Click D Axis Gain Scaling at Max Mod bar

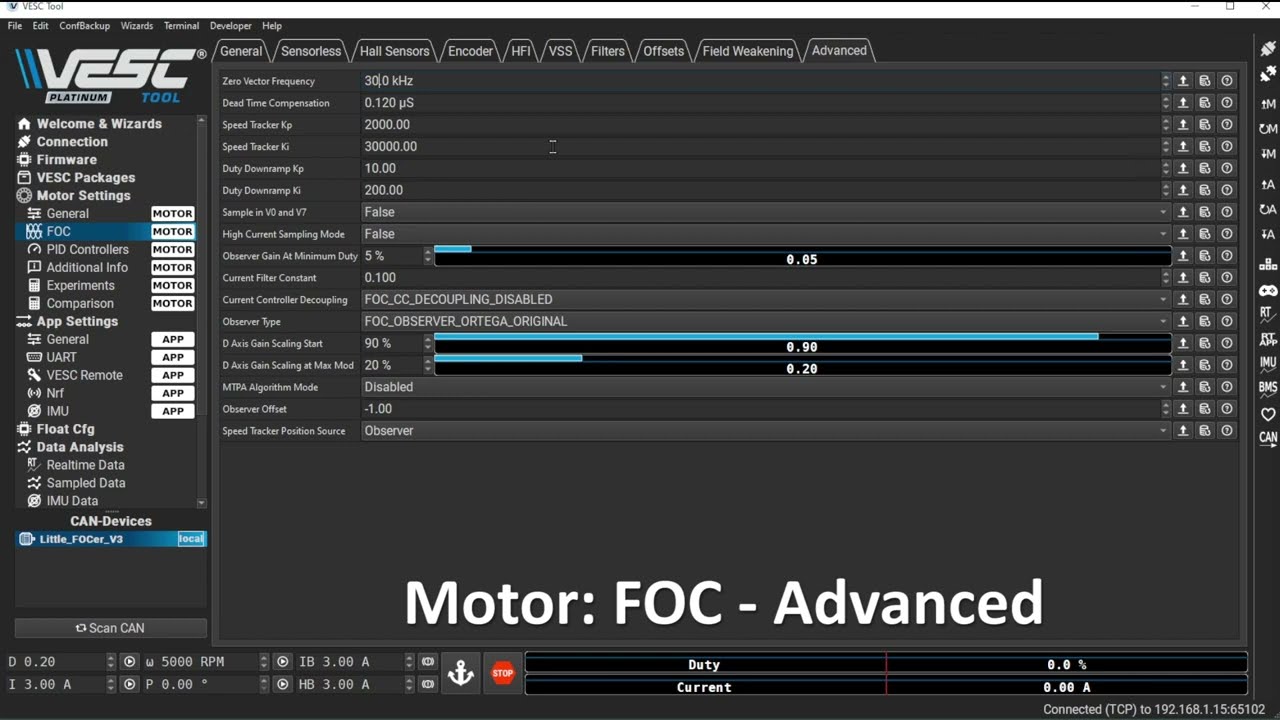(802, 365)
